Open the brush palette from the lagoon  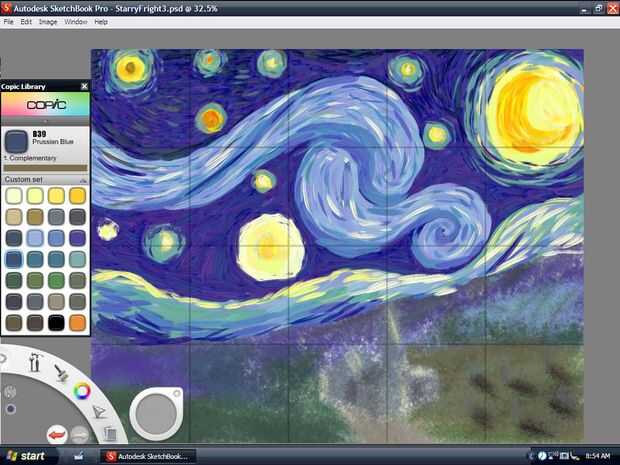pos(61,372)
